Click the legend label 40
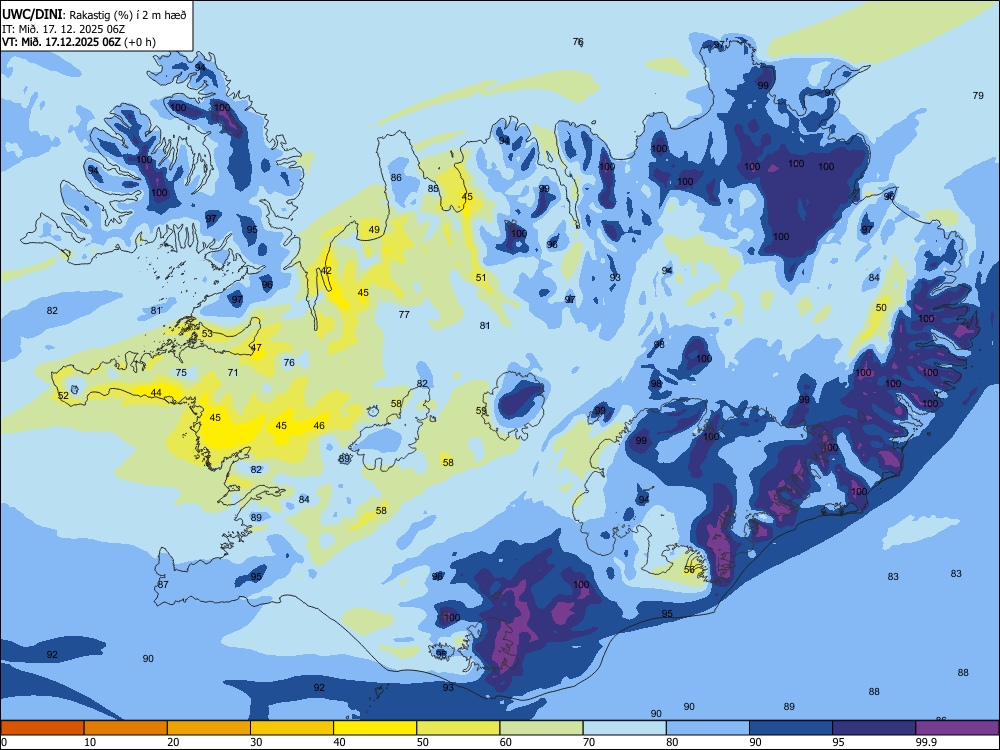Screen dimensions: 1000x750 tap(339, 742)
